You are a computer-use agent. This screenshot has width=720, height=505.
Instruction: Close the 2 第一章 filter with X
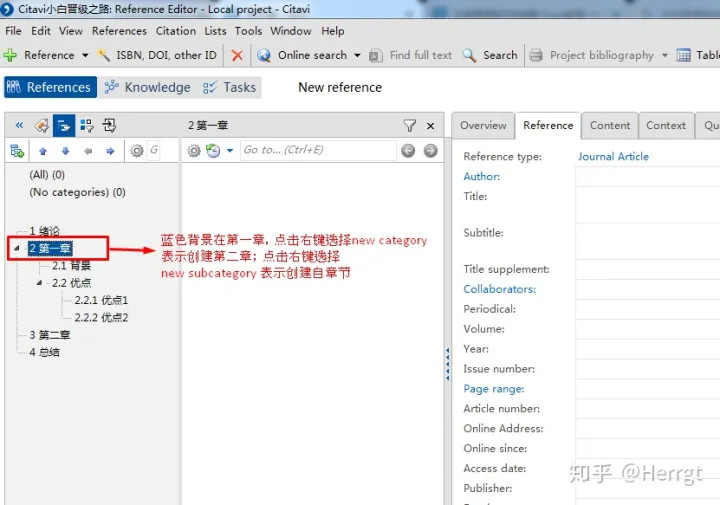pos(430,126)
